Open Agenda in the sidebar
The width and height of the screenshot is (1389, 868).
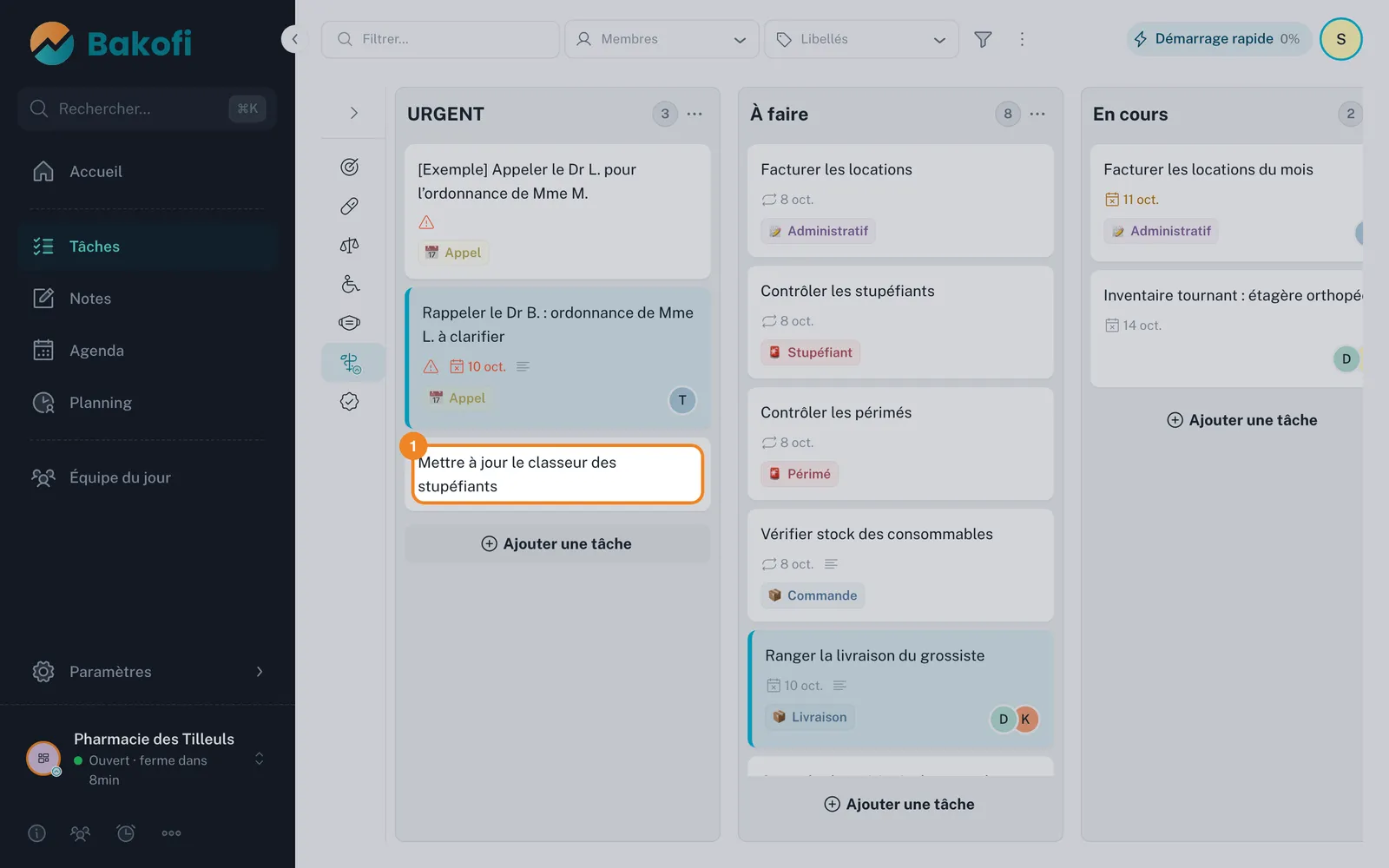coord(147,351)
